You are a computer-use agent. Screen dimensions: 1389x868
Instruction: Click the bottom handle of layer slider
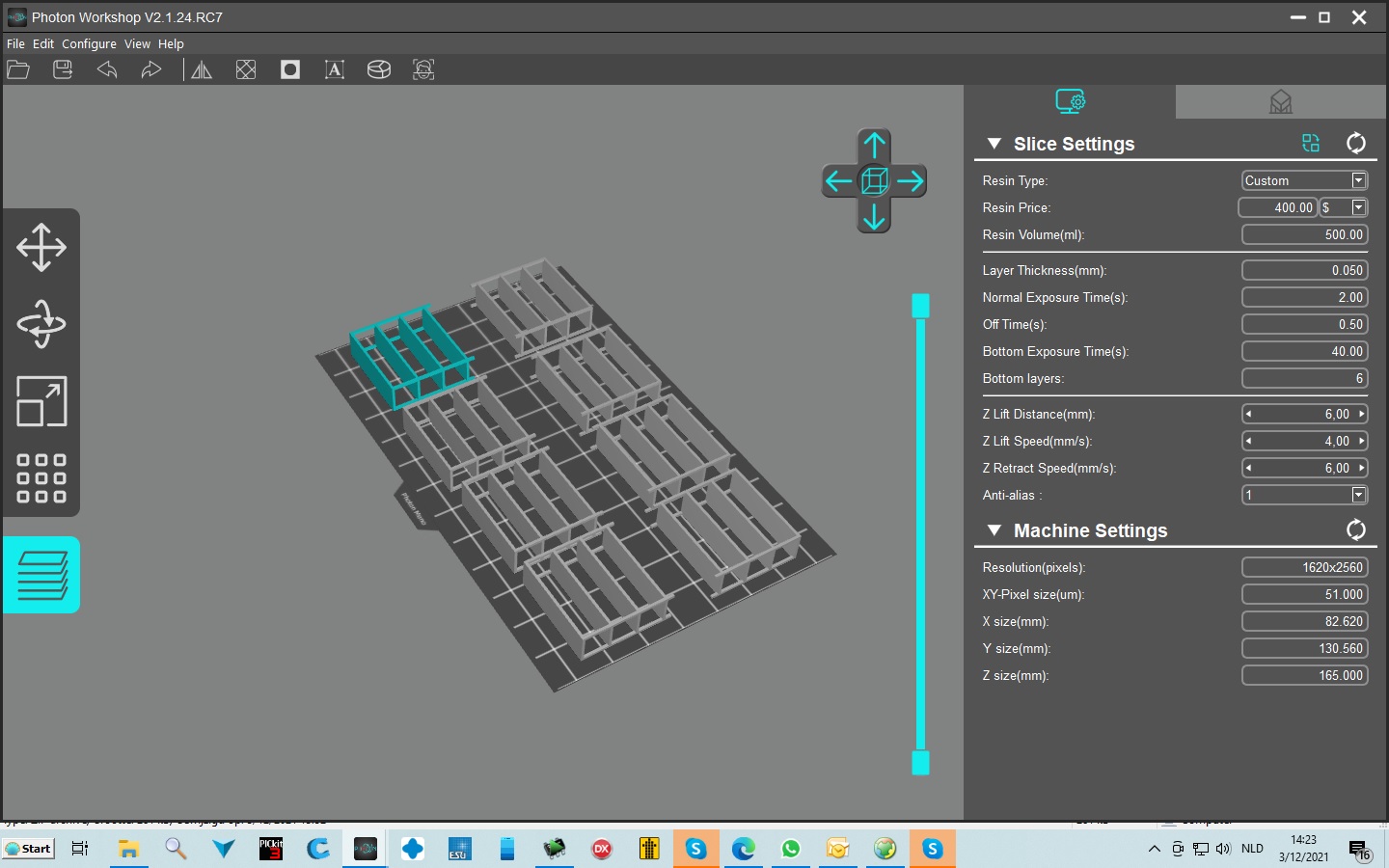920,763
